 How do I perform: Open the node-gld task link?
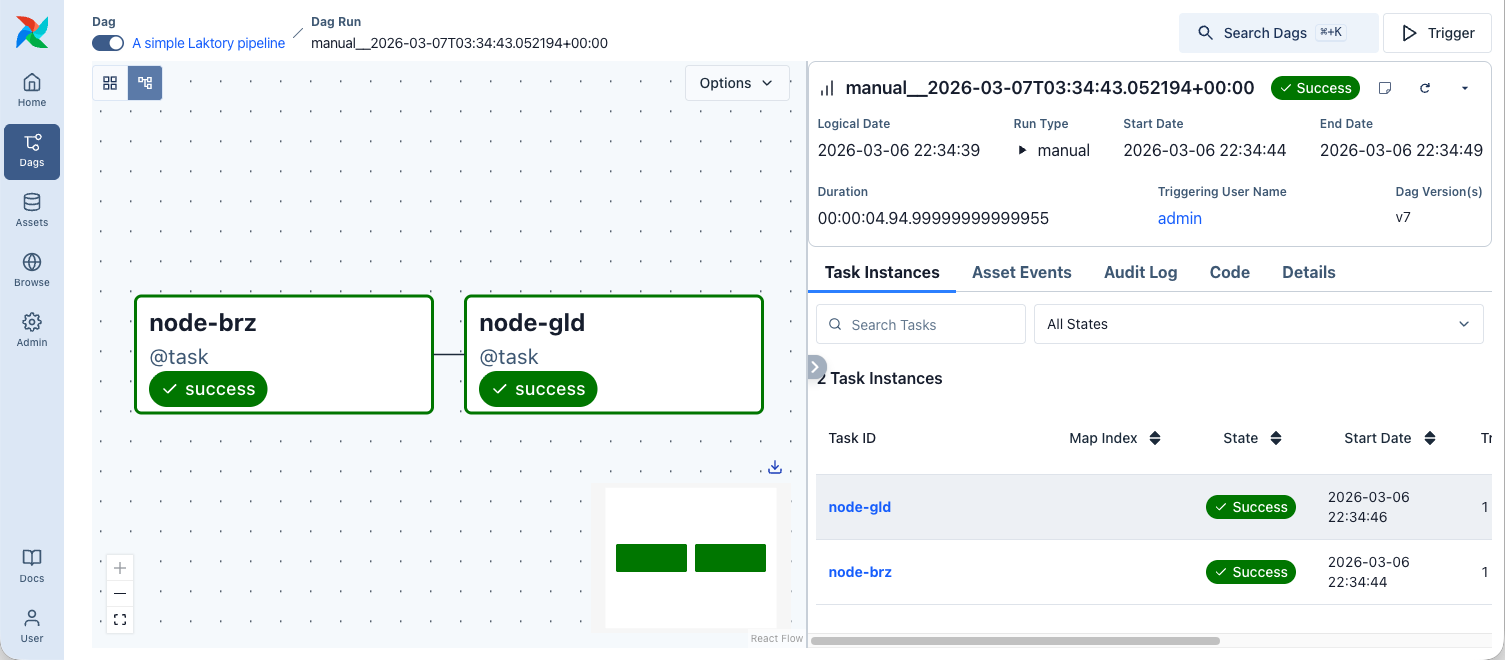[x=859, y=507]
